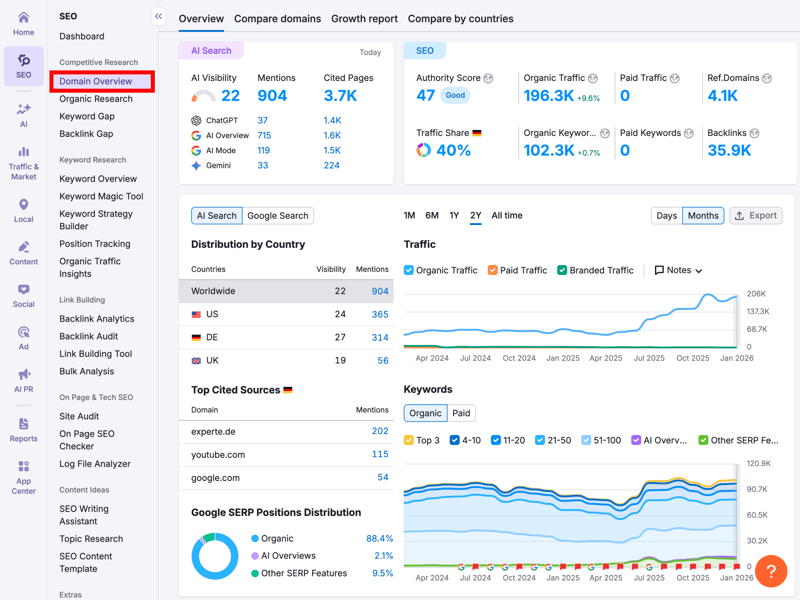Open the Growth report tab
The image size is (800, 600).
click(364, 19)
